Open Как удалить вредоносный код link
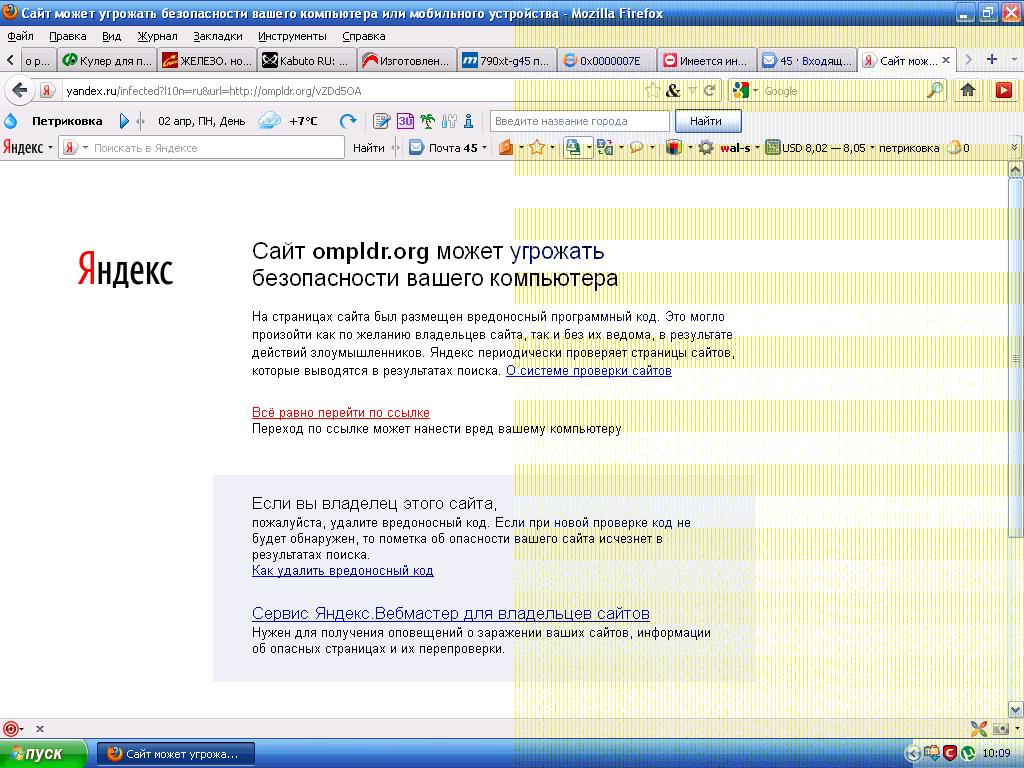Viewport: 1024px width, 768px height. click(x=343, y=570)
